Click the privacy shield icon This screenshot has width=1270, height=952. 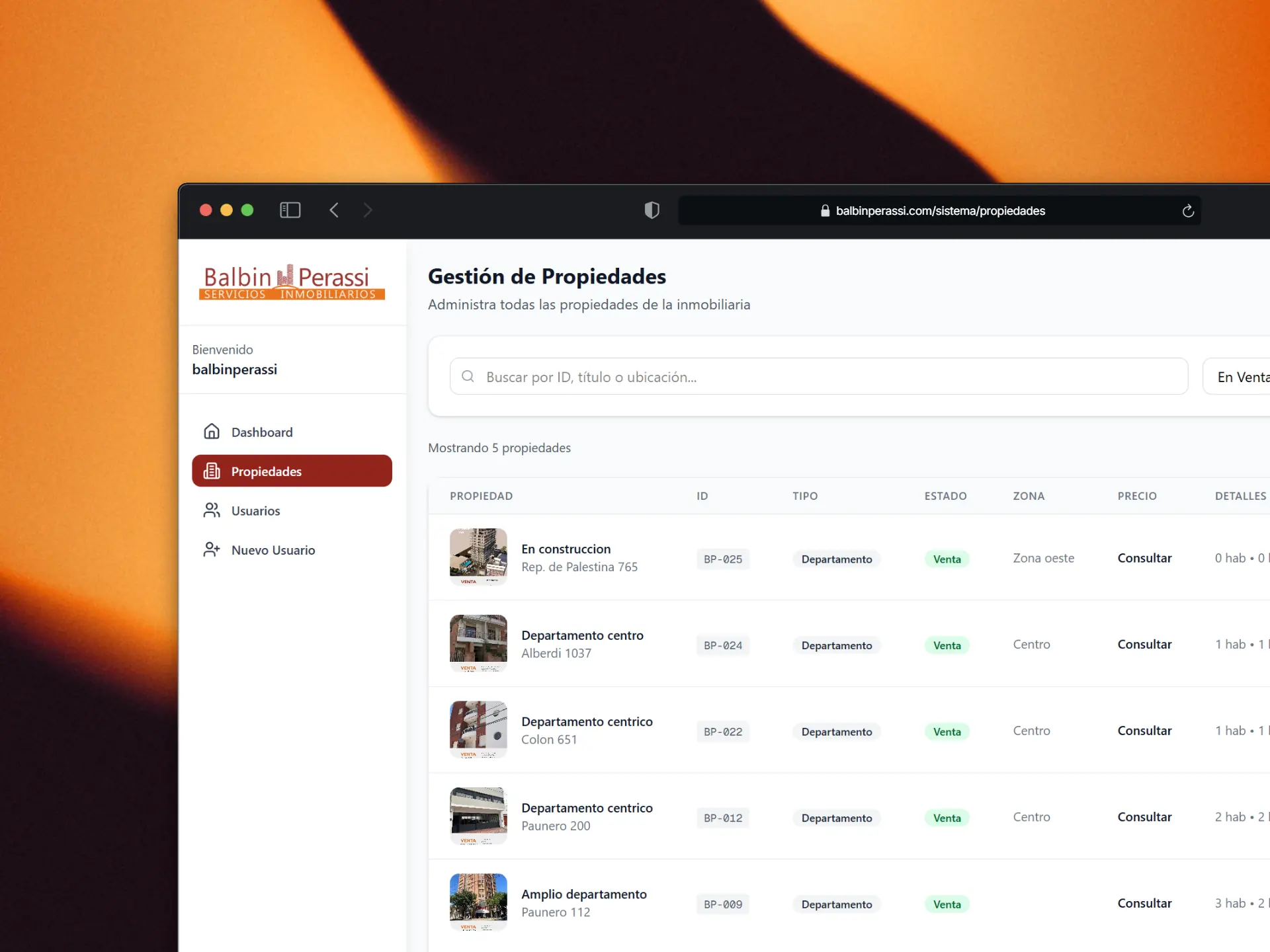[x=652, y=210]
